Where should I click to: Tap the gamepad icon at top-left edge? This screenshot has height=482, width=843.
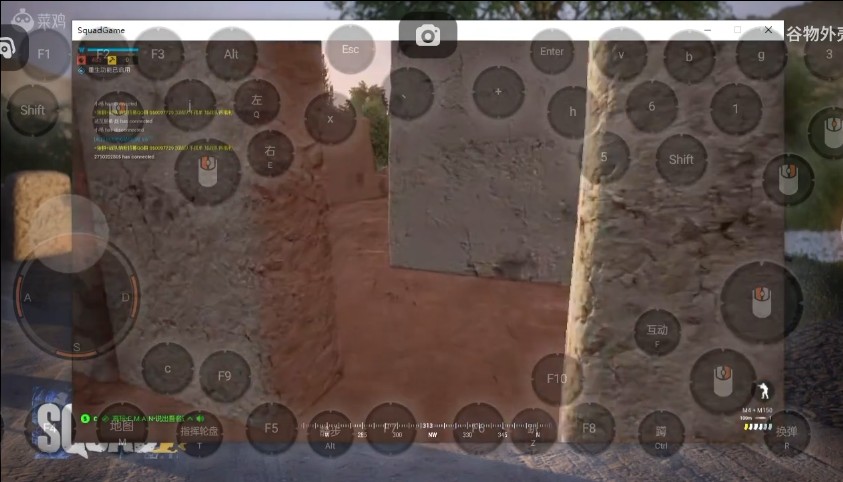coord(6,47)
